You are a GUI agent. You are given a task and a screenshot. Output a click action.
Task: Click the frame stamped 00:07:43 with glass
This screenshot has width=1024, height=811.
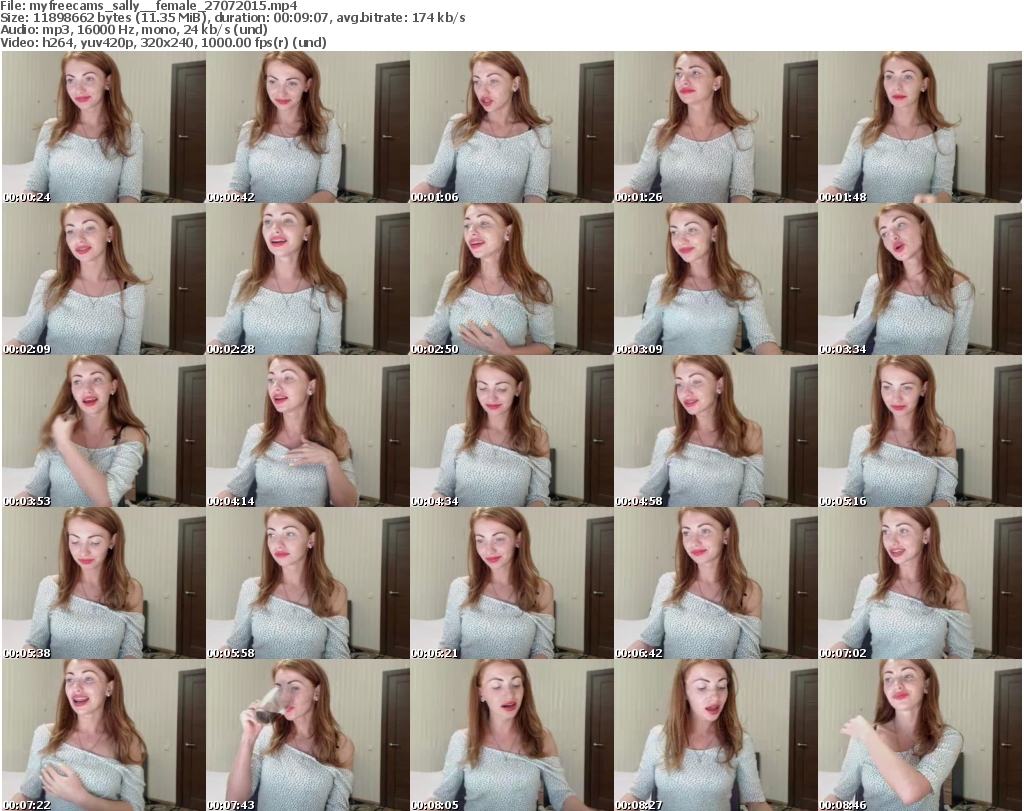[308, 735]
